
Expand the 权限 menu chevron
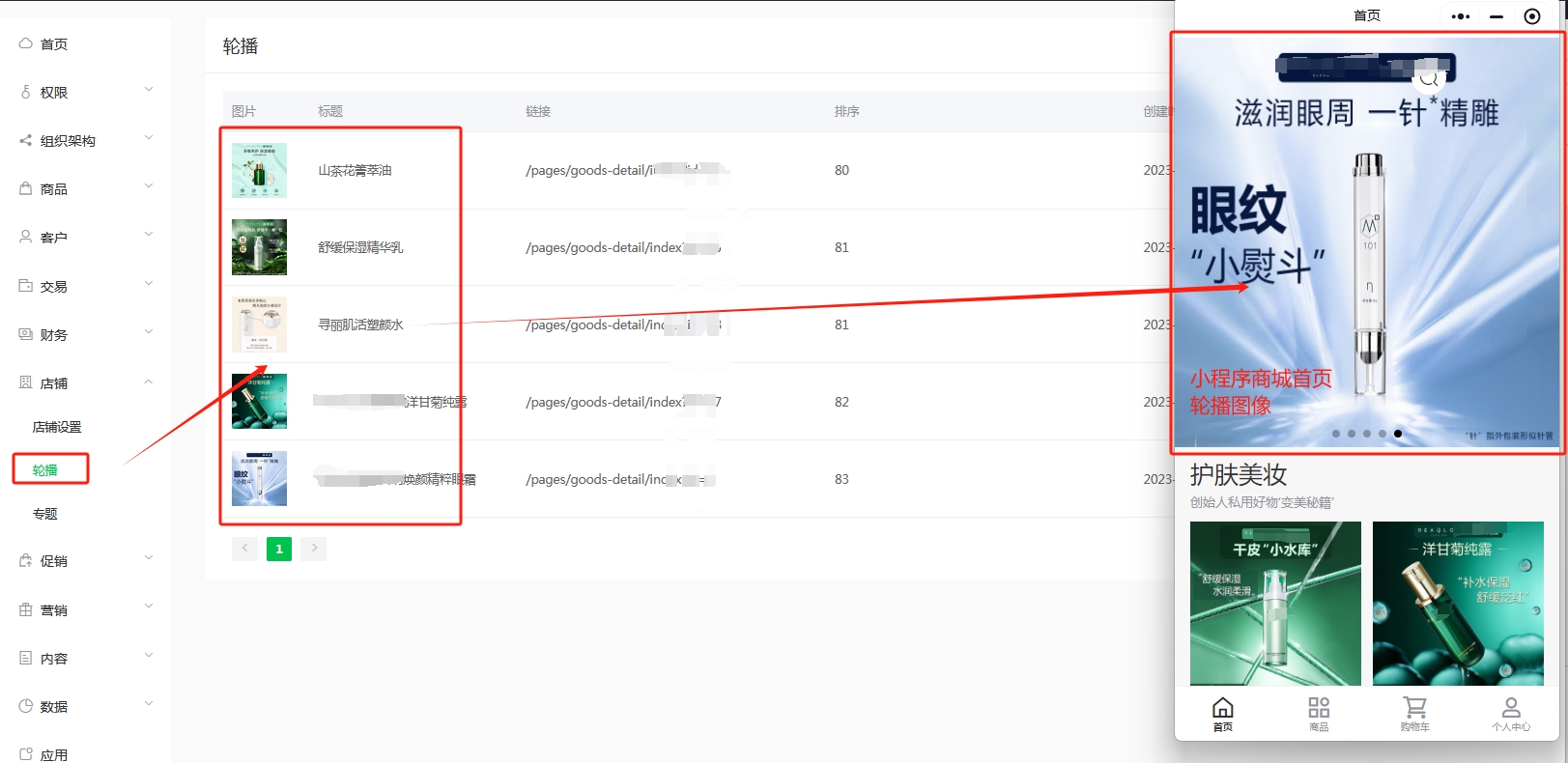[x=149, y=90]
